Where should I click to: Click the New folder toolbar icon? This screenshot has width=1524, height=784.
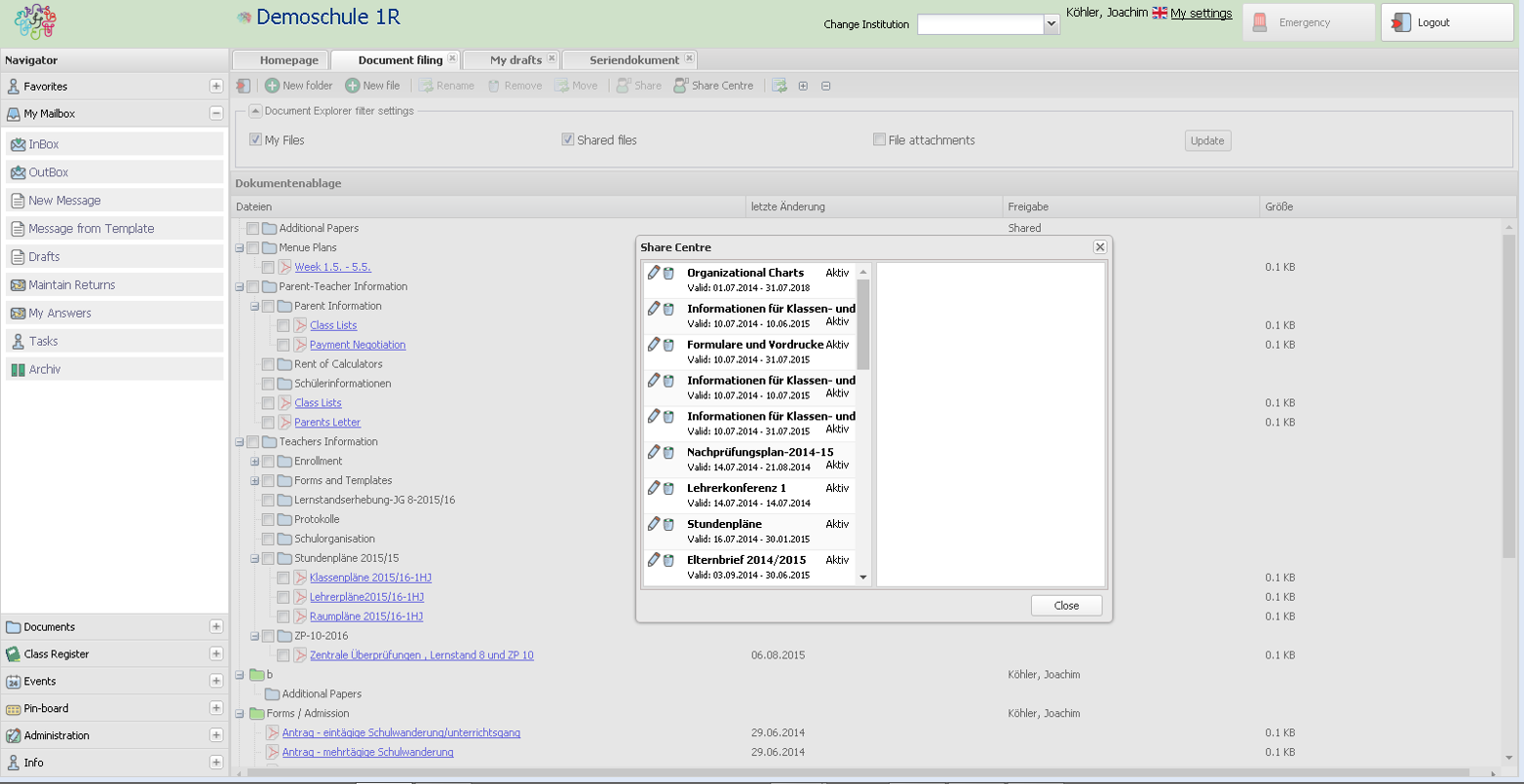pyautogui.click(x=273, y=86)
